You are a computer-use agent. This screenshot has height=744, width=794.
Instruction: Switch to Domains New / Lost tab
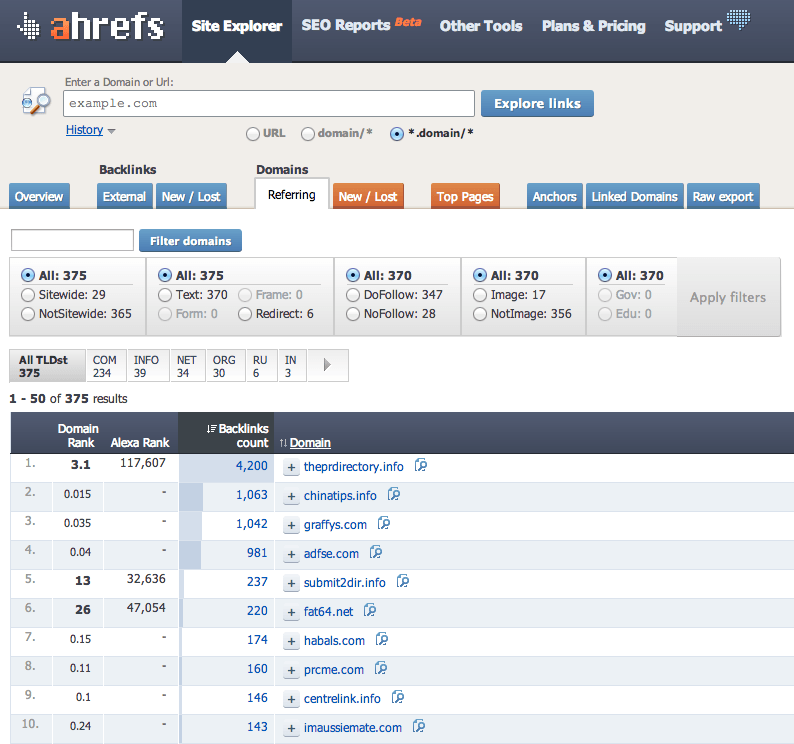click(x=368, y=197)
